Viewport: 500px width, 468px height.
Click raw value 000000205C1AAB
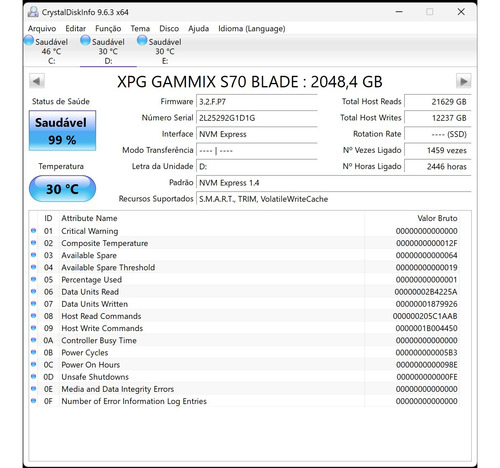[x=425, y=316]
